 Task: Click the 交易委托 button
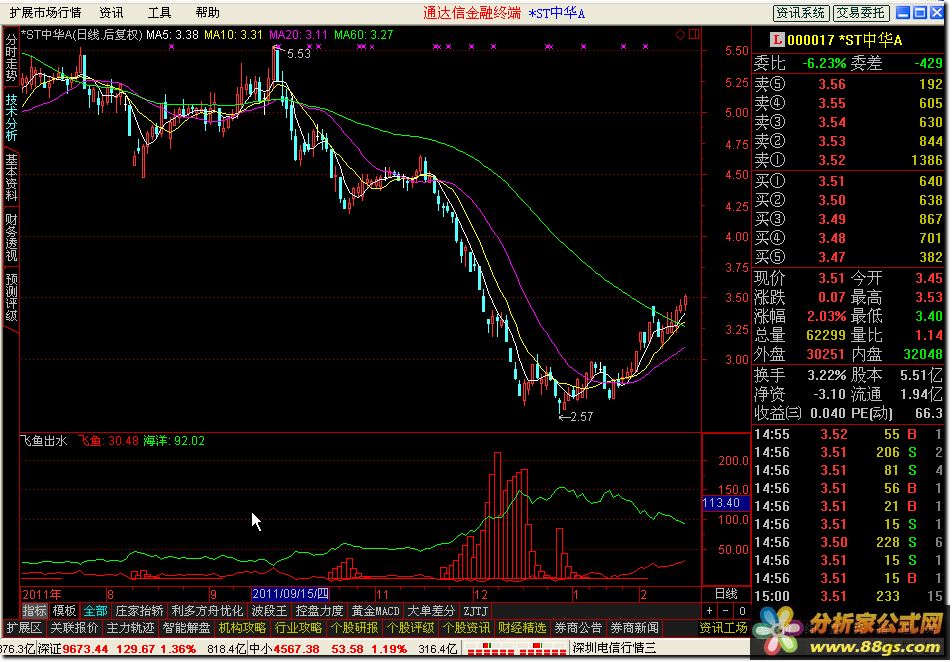861,12
